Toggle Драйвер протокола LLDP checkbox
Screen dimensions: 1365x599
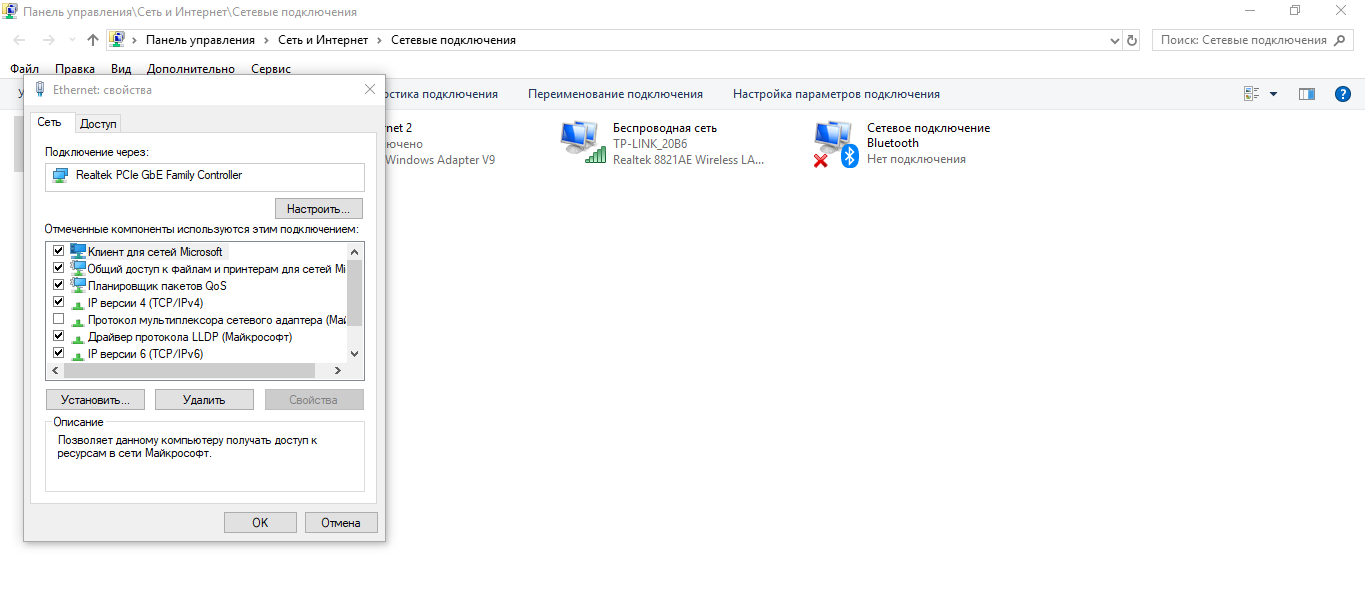pos(58,336)
